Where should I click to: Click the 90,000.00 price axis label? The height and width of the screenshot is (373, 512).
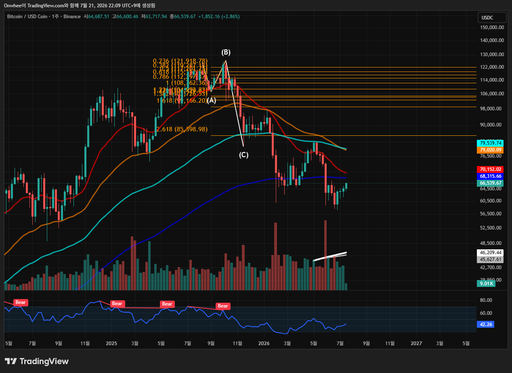coord(491,125)
